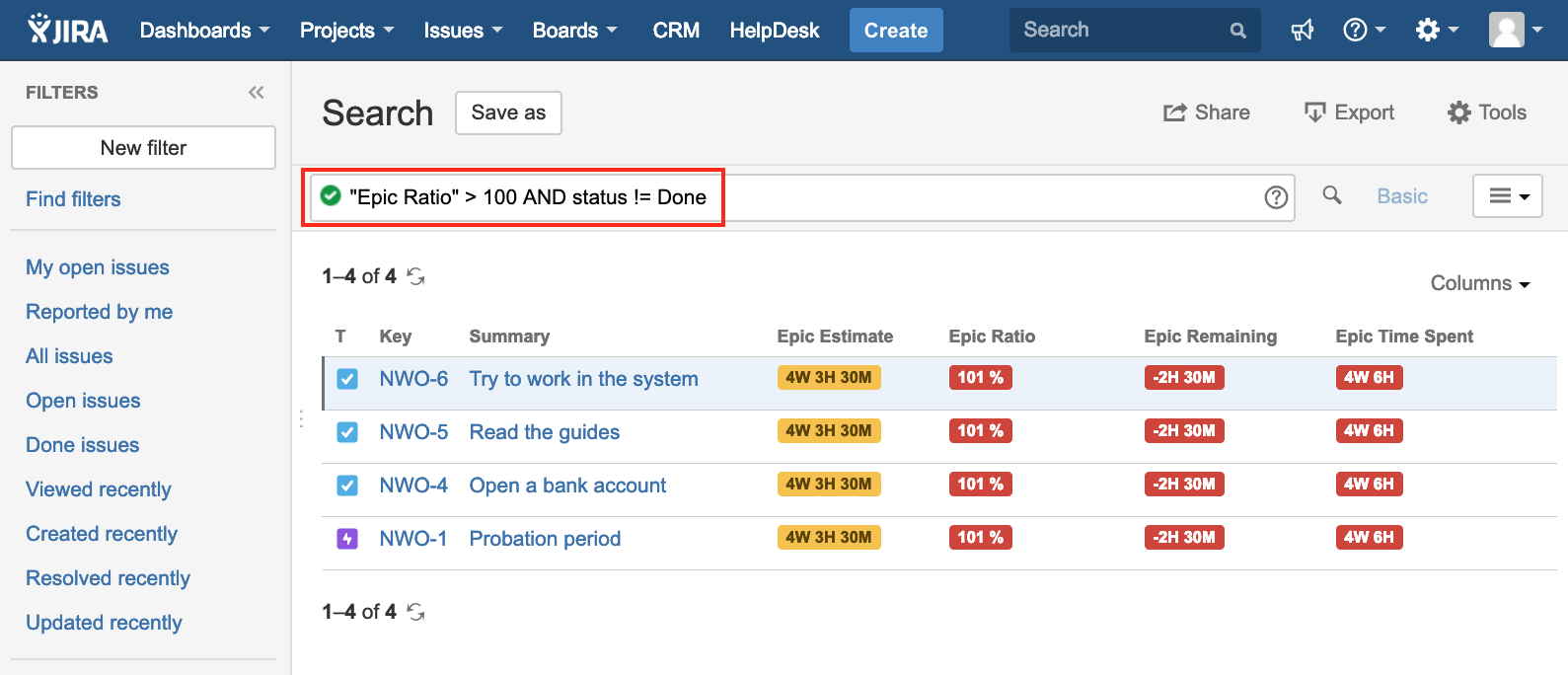This screenshot has width=1568, height=675.
Task: Open the user profile avatar menu
Action: pos(1516,31)
